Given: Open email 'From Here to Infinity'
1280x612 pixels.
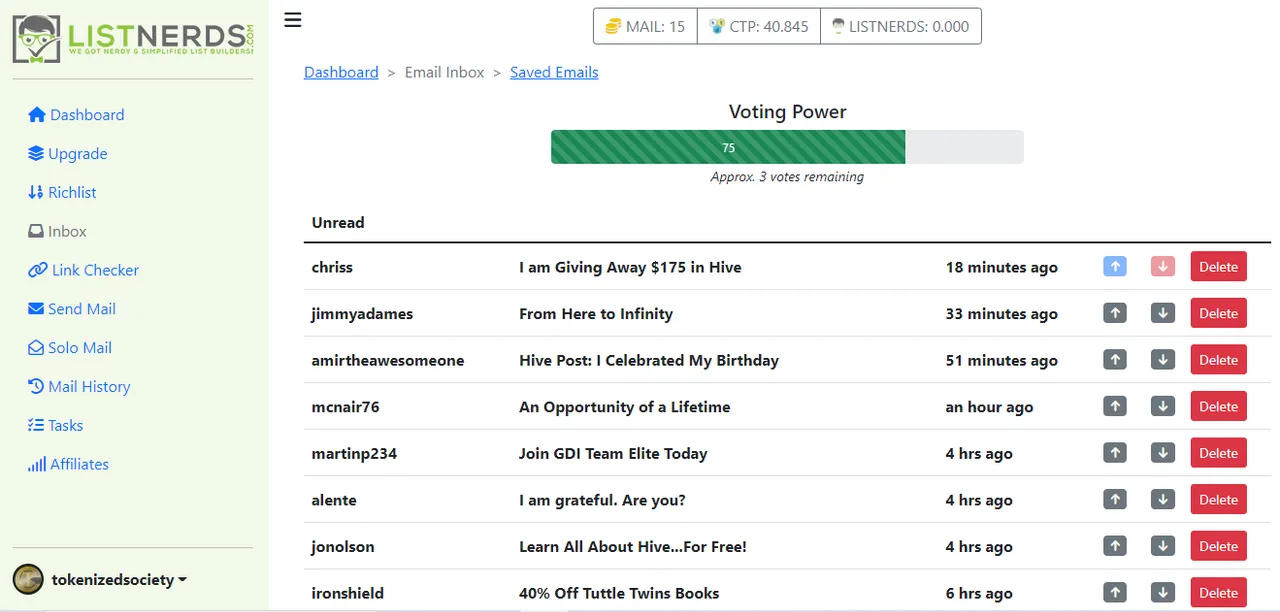Looking at the screenshot, I should 596,314.
